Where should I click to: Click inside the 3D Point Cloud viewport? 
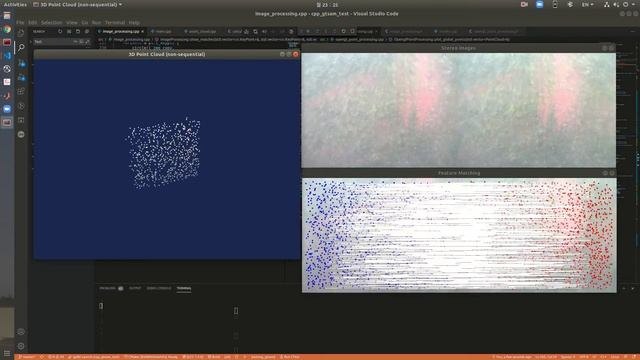coord(167,159)
